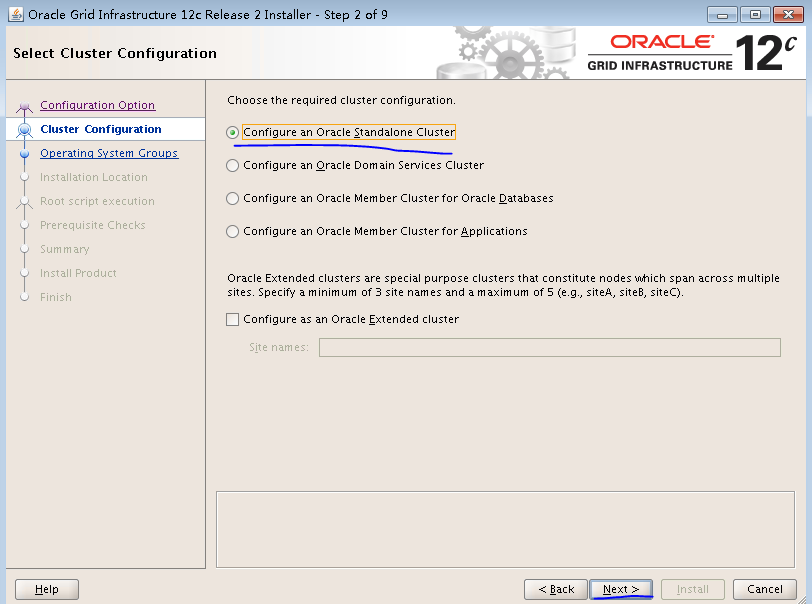Open Operating System Groups step link
Viewport: 812px width, 604px height.
[x=109, y=153]
